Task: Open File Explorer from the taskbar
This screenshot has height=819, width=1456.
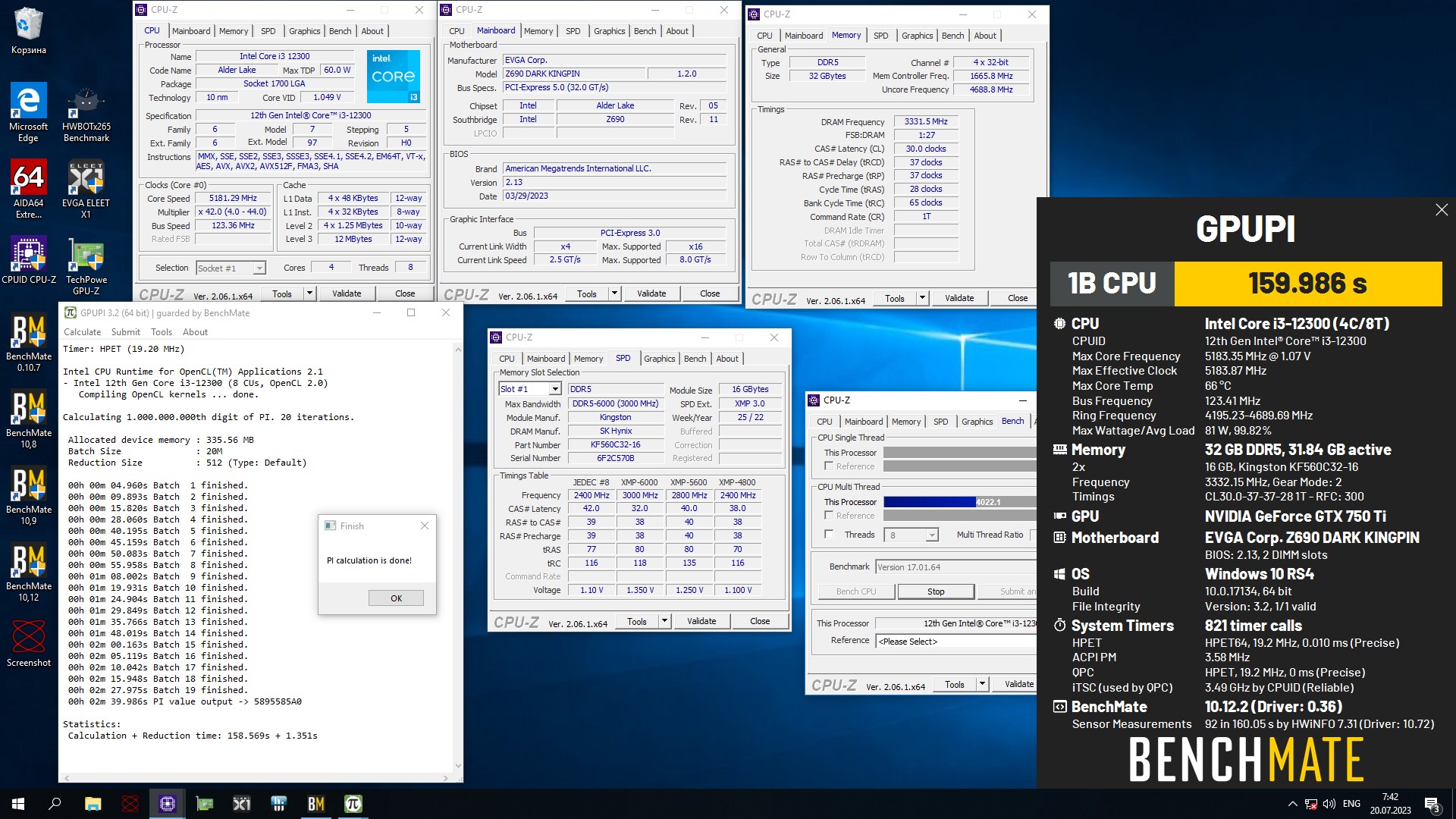Action: point(93,804)
